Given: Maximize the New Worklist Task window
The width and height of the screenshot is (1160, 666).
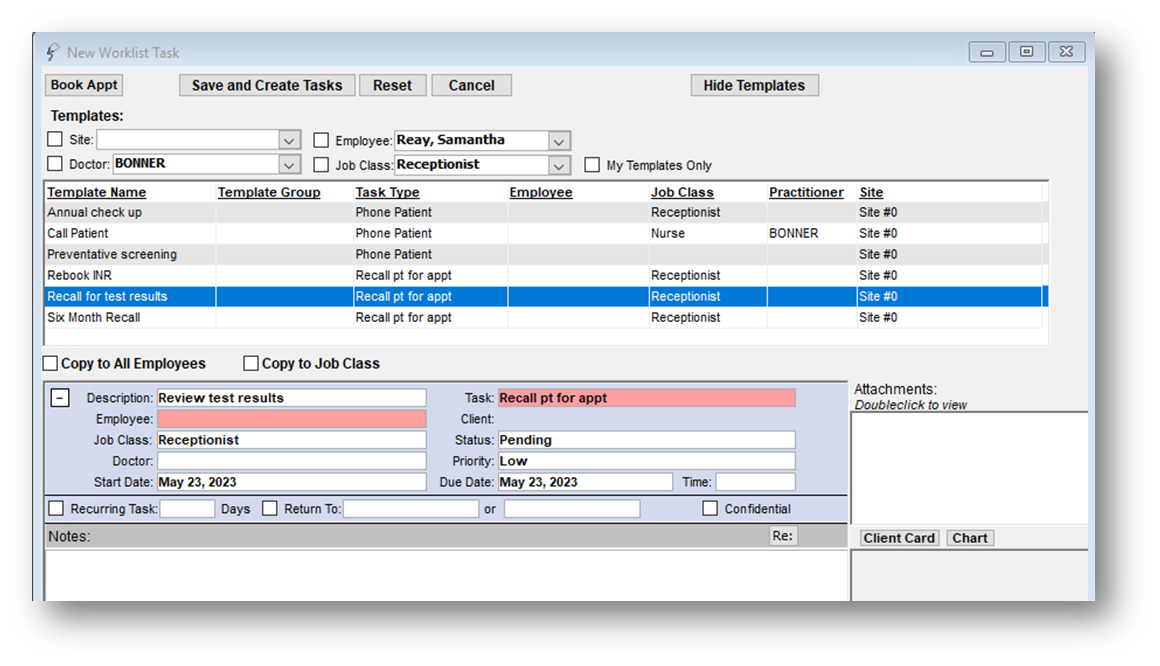Looking at the screenshot, I should (1026, 52).
